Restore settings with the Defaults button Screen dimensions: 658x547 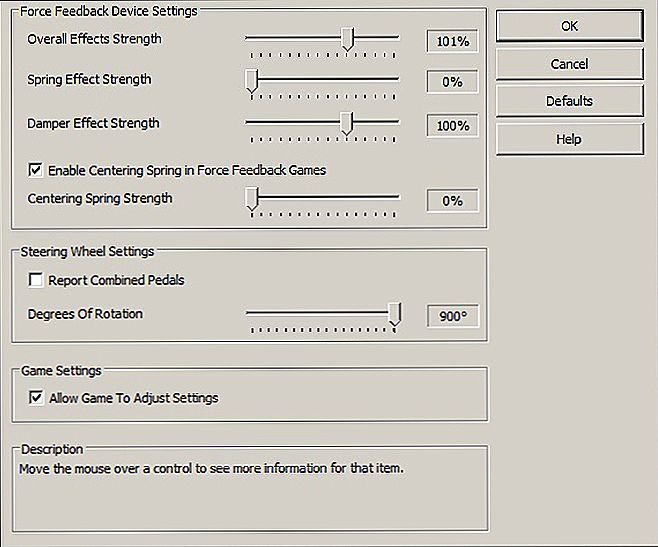point(569,101)
